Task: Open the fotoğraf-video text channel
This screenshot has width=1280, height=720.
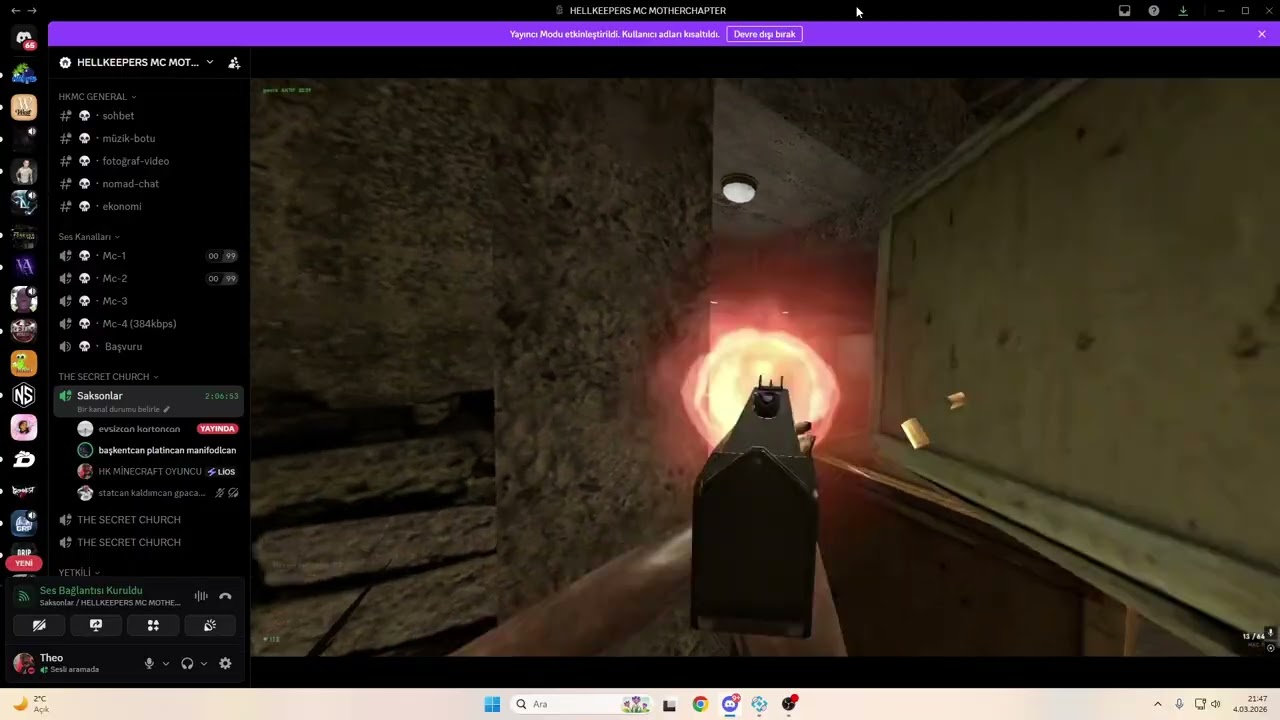Action: click(x=148, y=161)
